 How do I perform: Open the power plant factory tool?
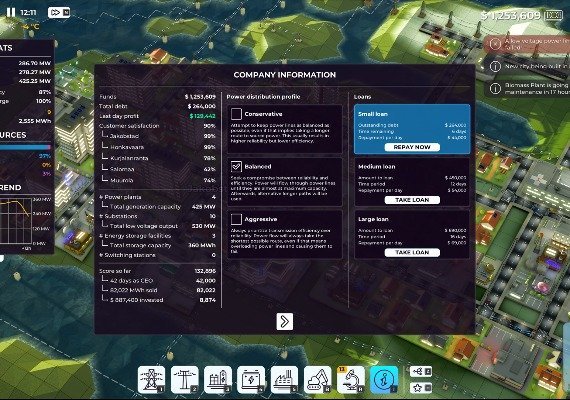284,380
